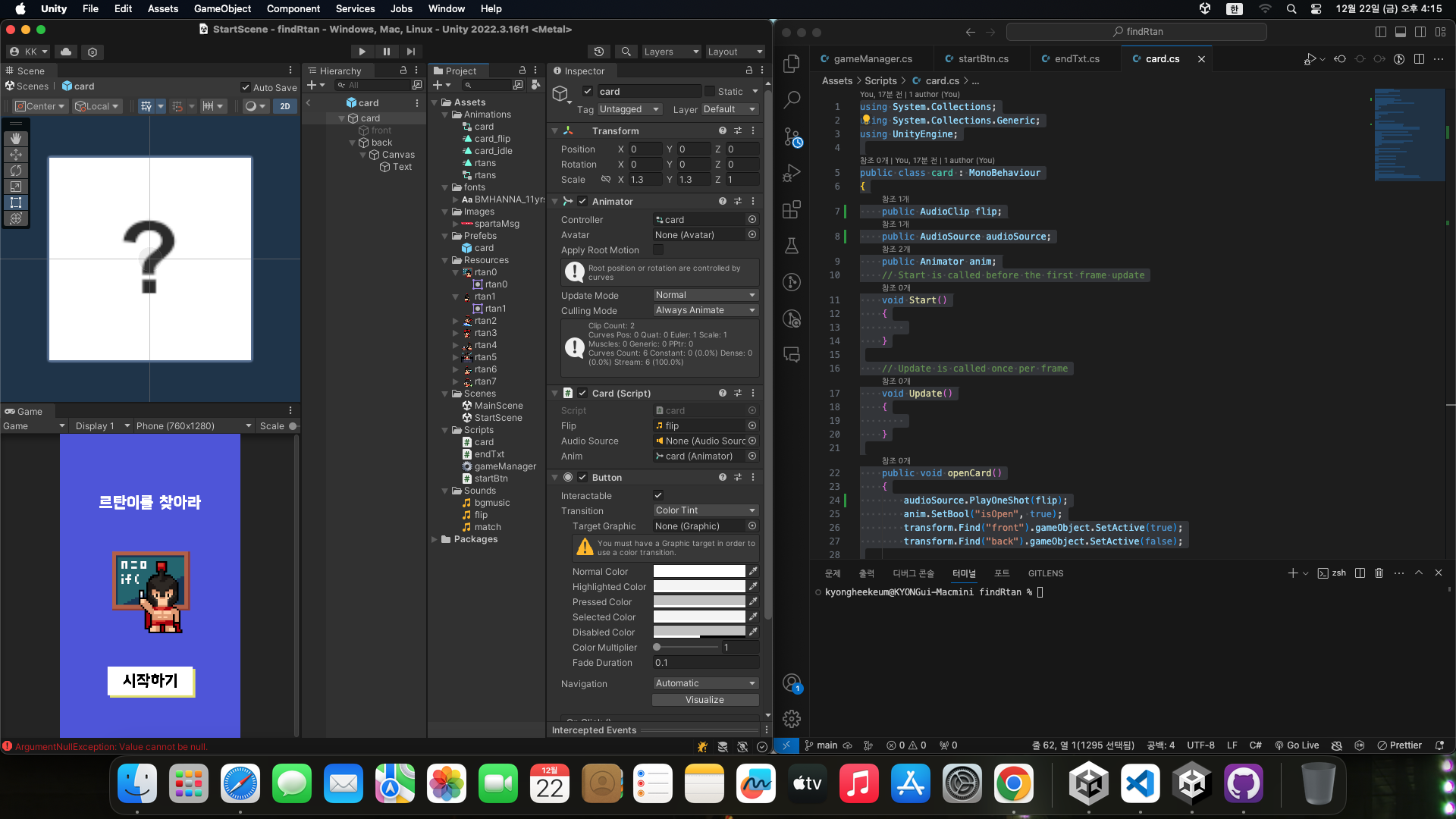
Task: Start Play mode in Unity
Action: coord(362,52)
